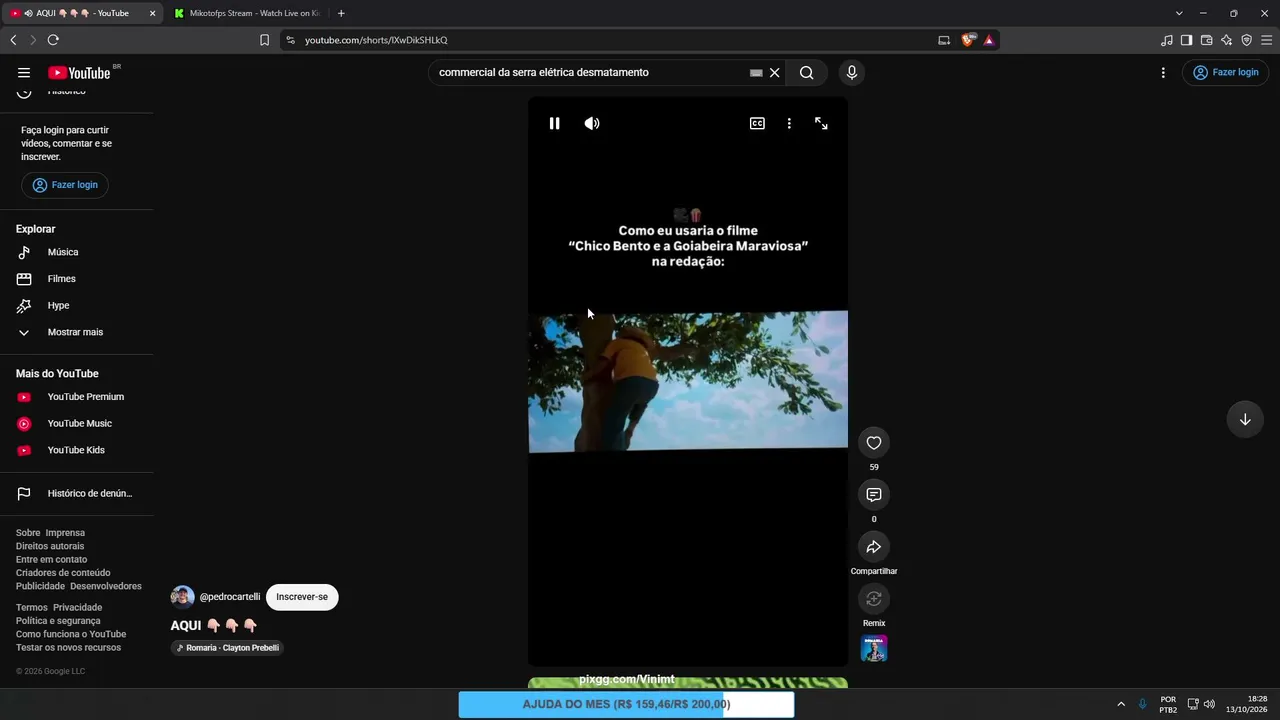1280x720 pixels.
Task: Click the Remix icon
Action: pyautogui.click(x=874, y=599)
